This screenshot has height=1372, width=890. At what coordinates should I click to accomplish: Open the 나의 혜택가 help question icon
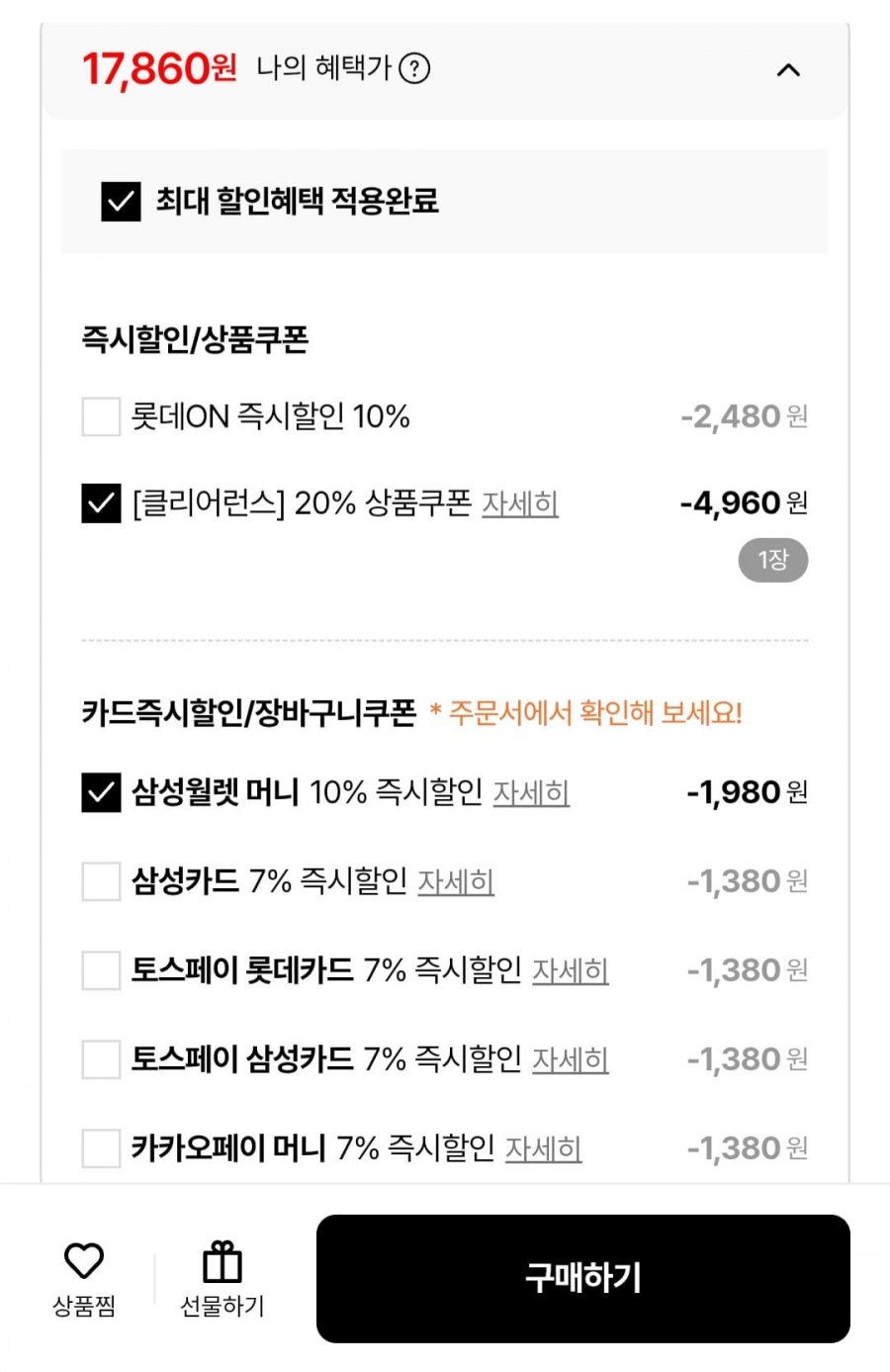coord(414,69)
